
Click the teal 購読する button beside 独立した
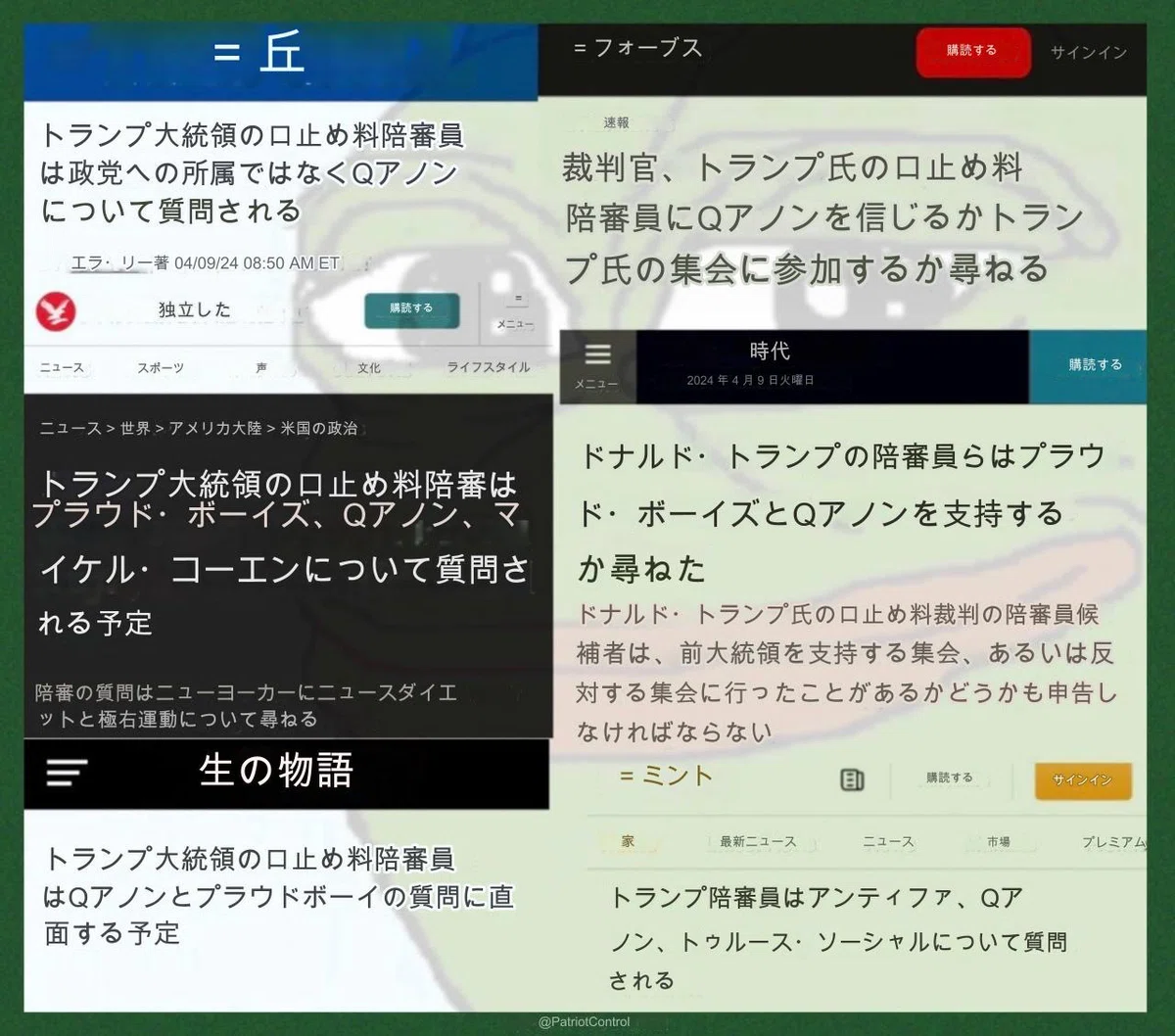click(x=411, y=308)
